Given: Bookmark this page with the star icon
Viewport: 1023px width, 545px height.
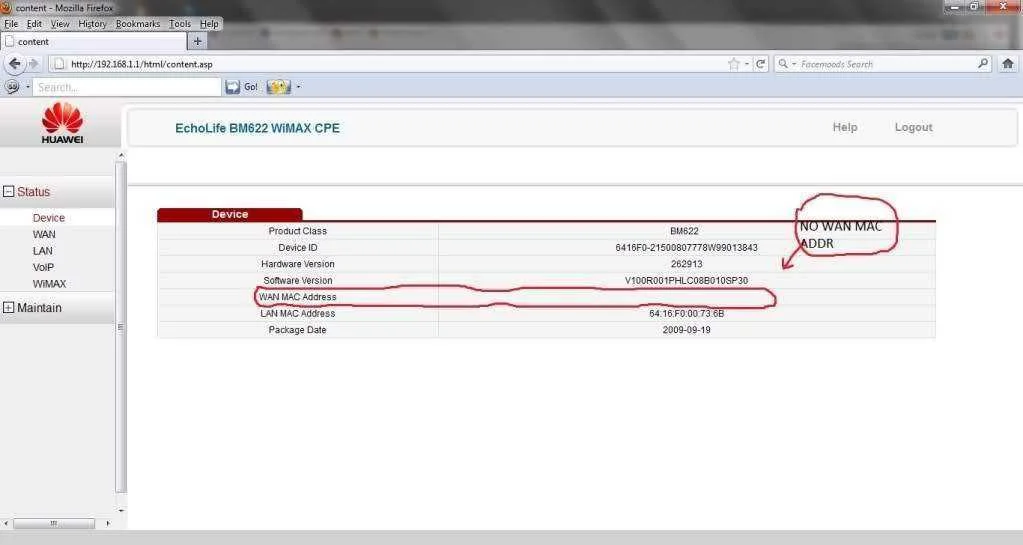Looking at the screenshot, I should (734, 64).
